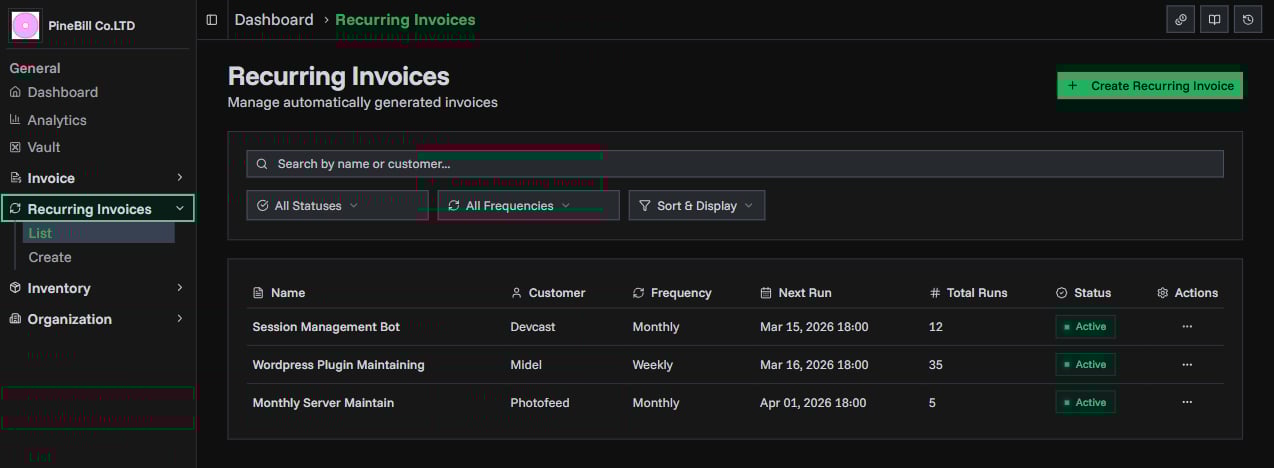Click the Wordpress Plugin Maintaining row name
The image size is (1274, 468).
(x=338, y=365)
